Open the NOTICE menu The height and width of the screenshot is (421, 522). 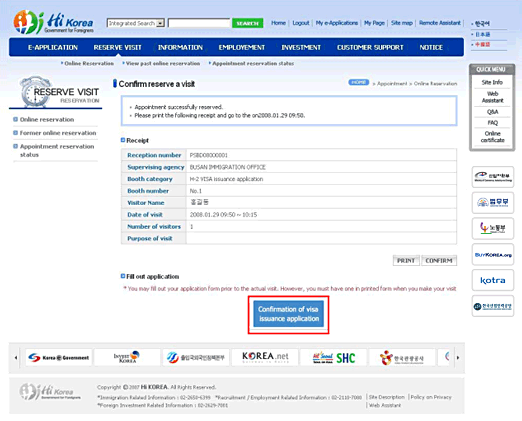point(431,47)
